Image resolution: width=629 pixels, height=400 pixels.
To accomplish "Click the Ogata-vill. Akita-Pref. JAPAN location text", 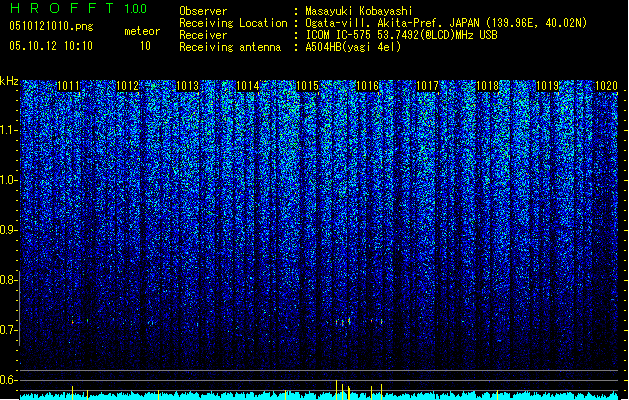I will (x=446, y=23).
